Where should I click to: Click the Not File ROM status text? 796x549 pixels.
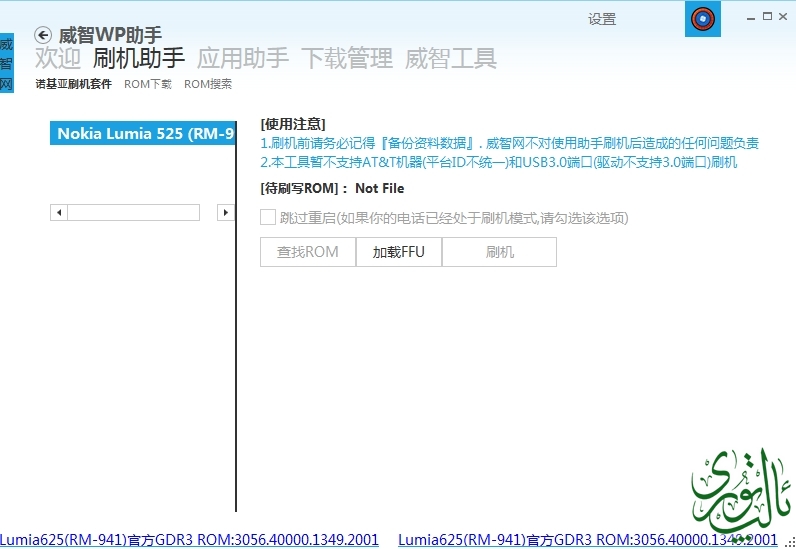pos(380,188)
